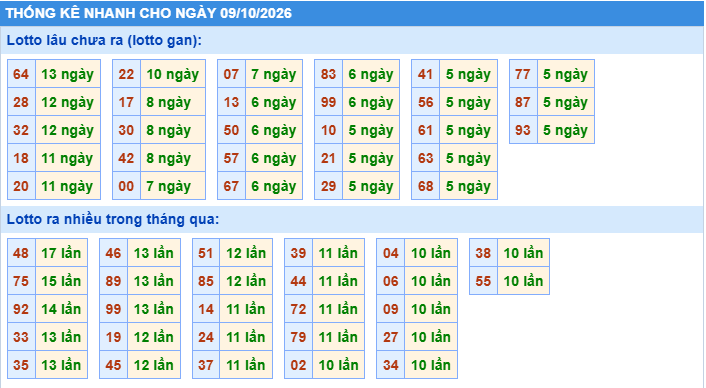Select number 51 in the frequent lotto table

pyautogui.click(x=206, y=253)
